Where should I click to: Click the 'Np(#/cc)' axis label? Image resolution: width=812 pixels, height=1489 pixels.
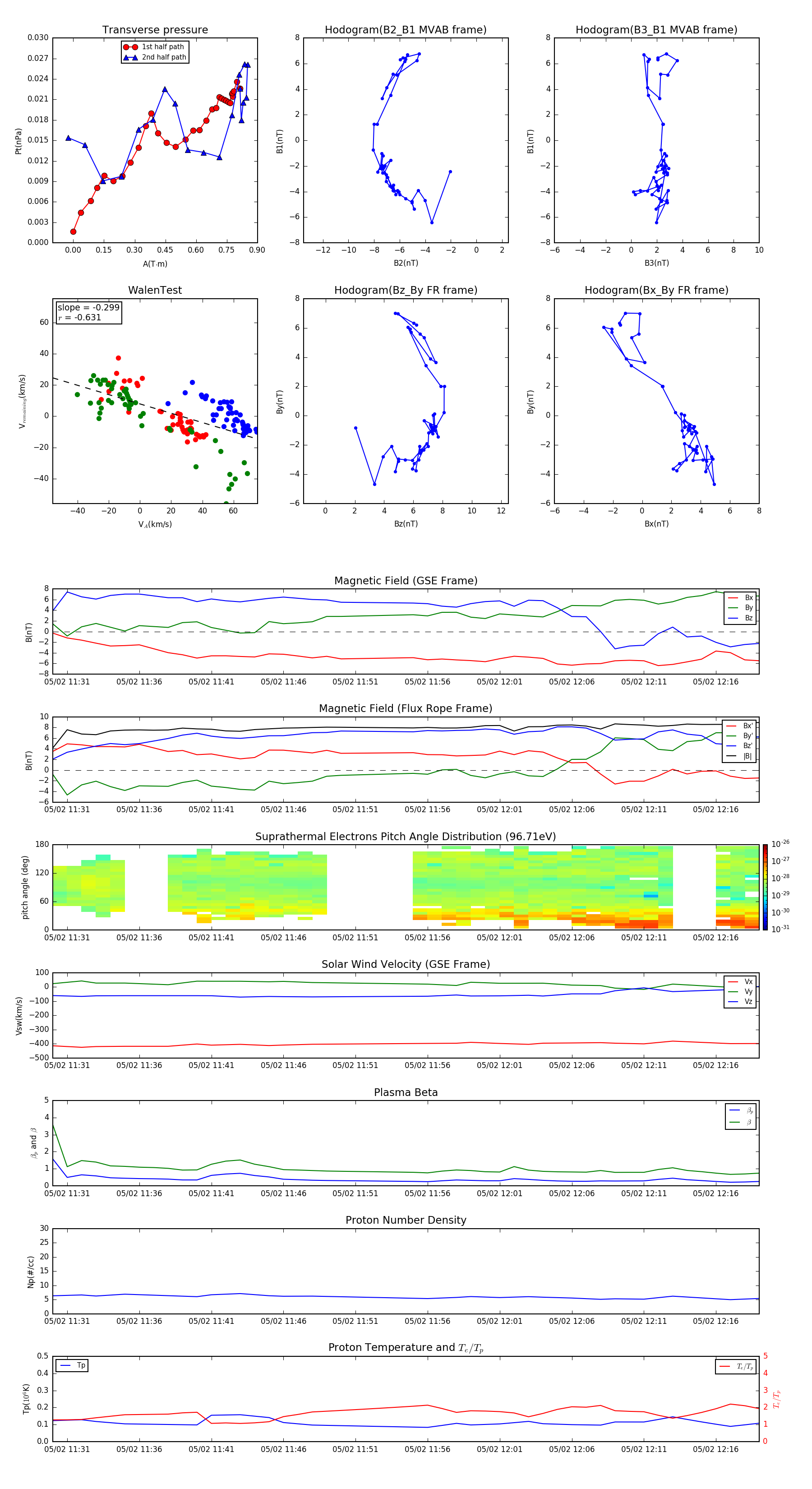pos(31,1271)
